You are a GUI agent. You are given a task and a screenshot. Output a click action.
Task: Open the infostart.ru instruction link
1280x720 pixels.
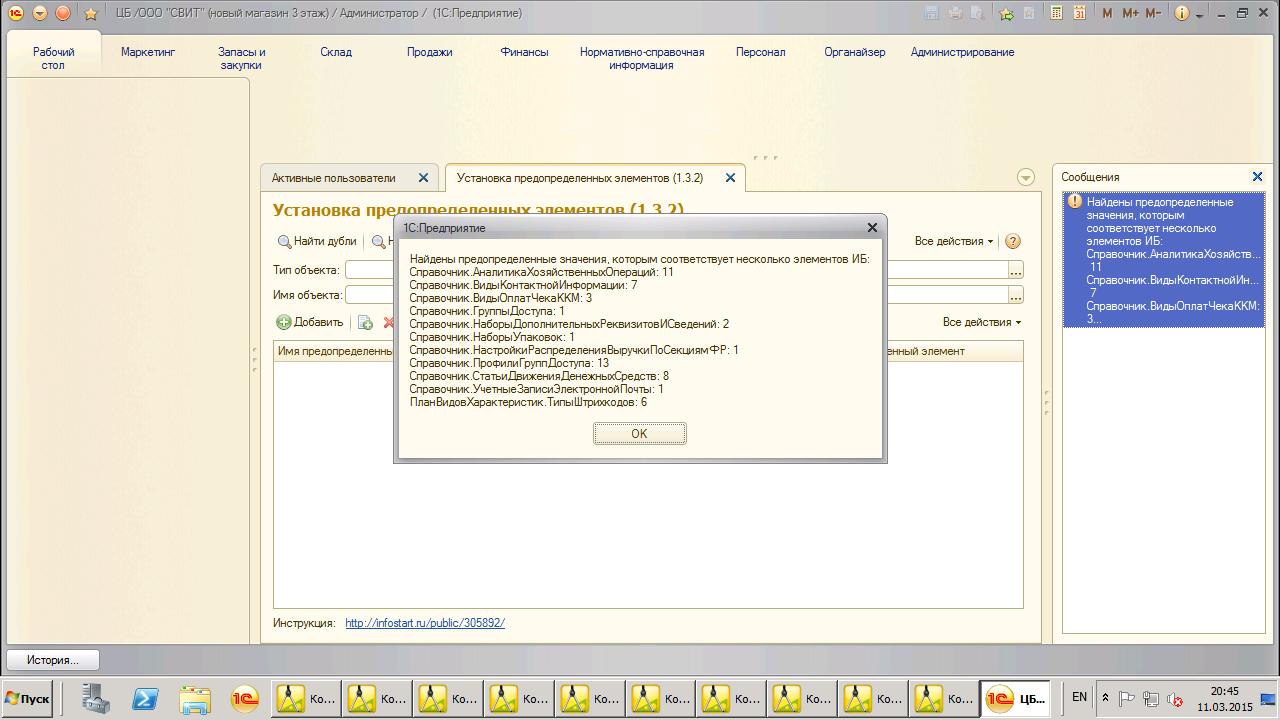(425, 623)
